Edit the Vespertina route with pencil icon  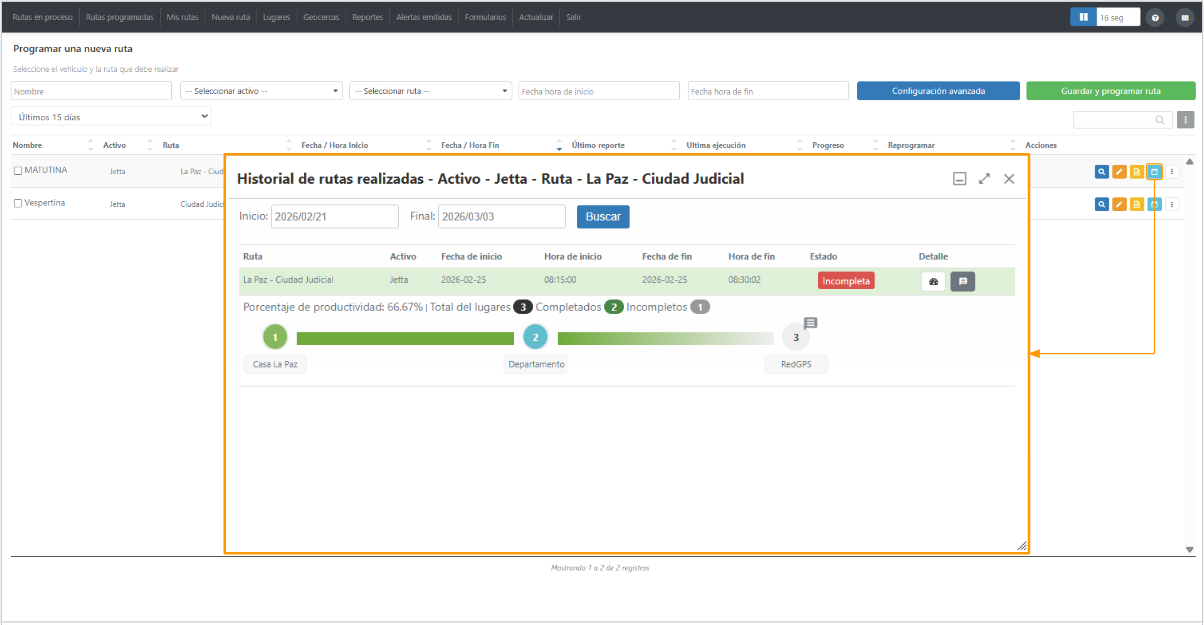(x=1120, y=204)
